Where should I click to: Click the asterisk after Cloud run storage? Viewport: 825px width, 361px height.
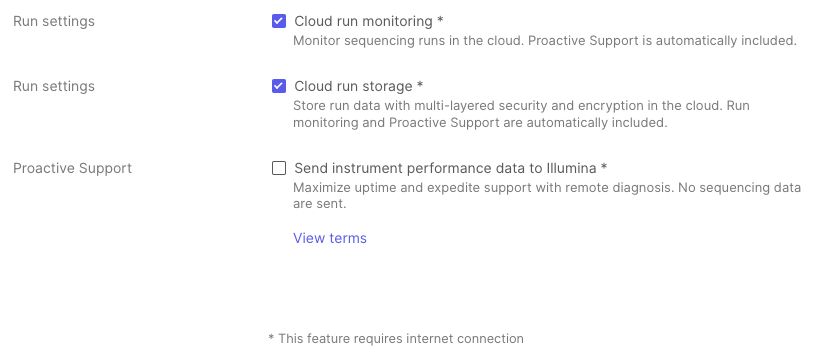pos(420,84)
